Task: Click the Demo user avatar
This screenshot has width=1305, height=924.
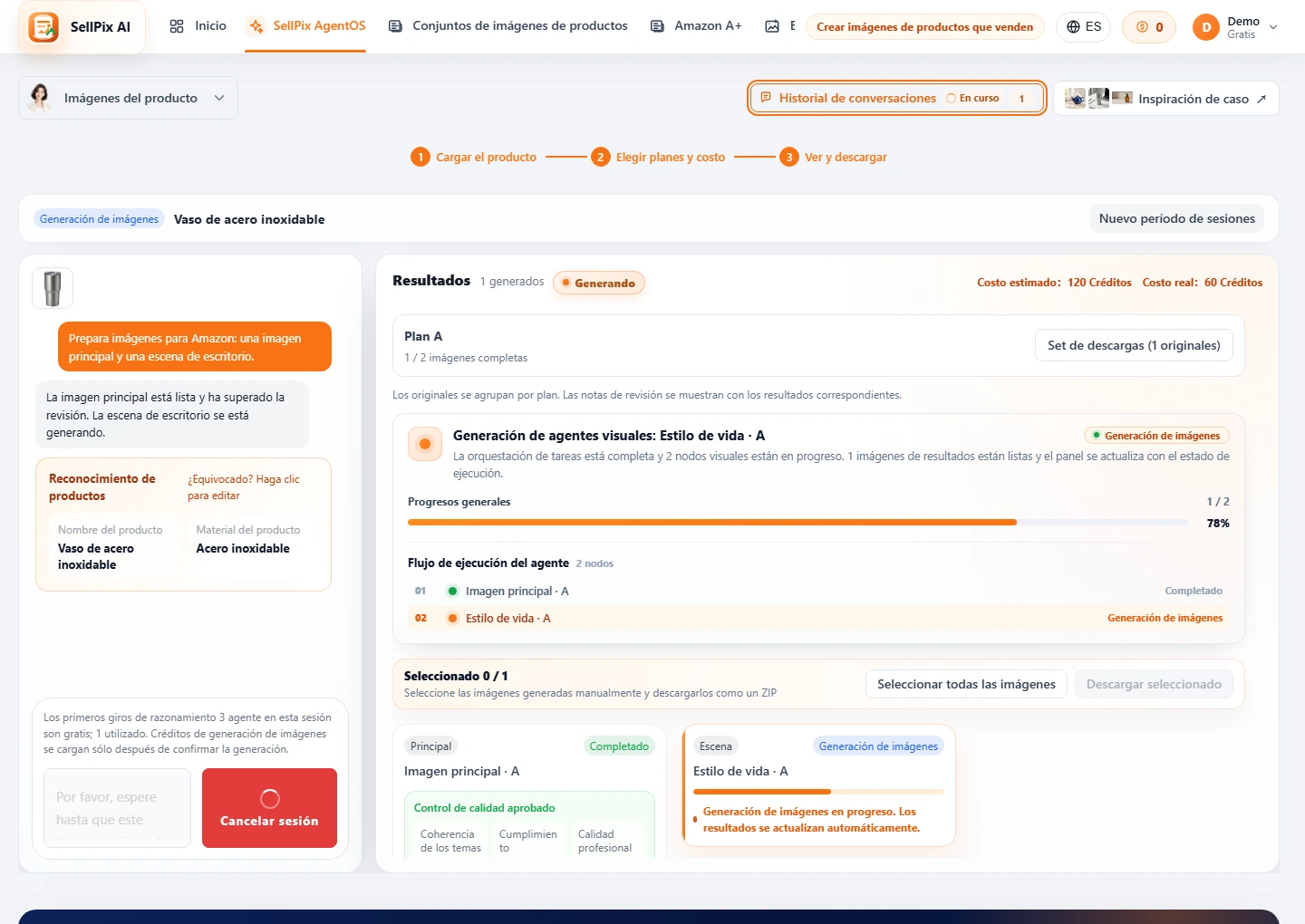Action: [x=1206, y=27]
